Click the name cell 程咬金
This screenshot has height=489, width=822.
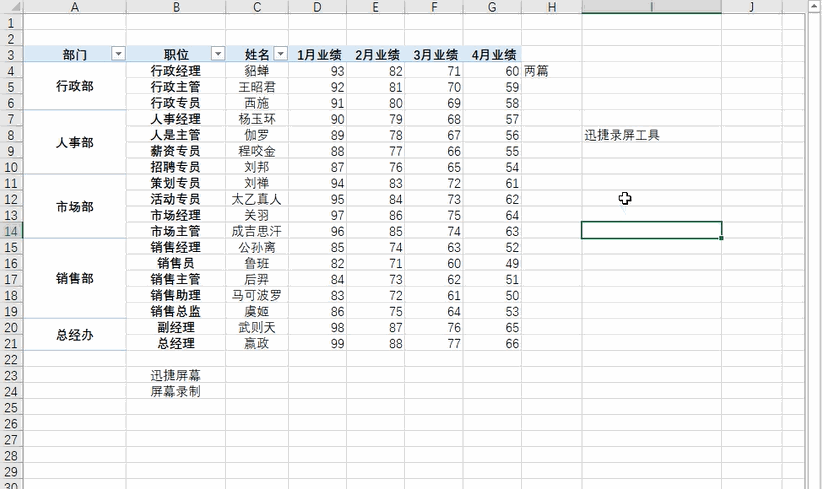click(257, 151)
